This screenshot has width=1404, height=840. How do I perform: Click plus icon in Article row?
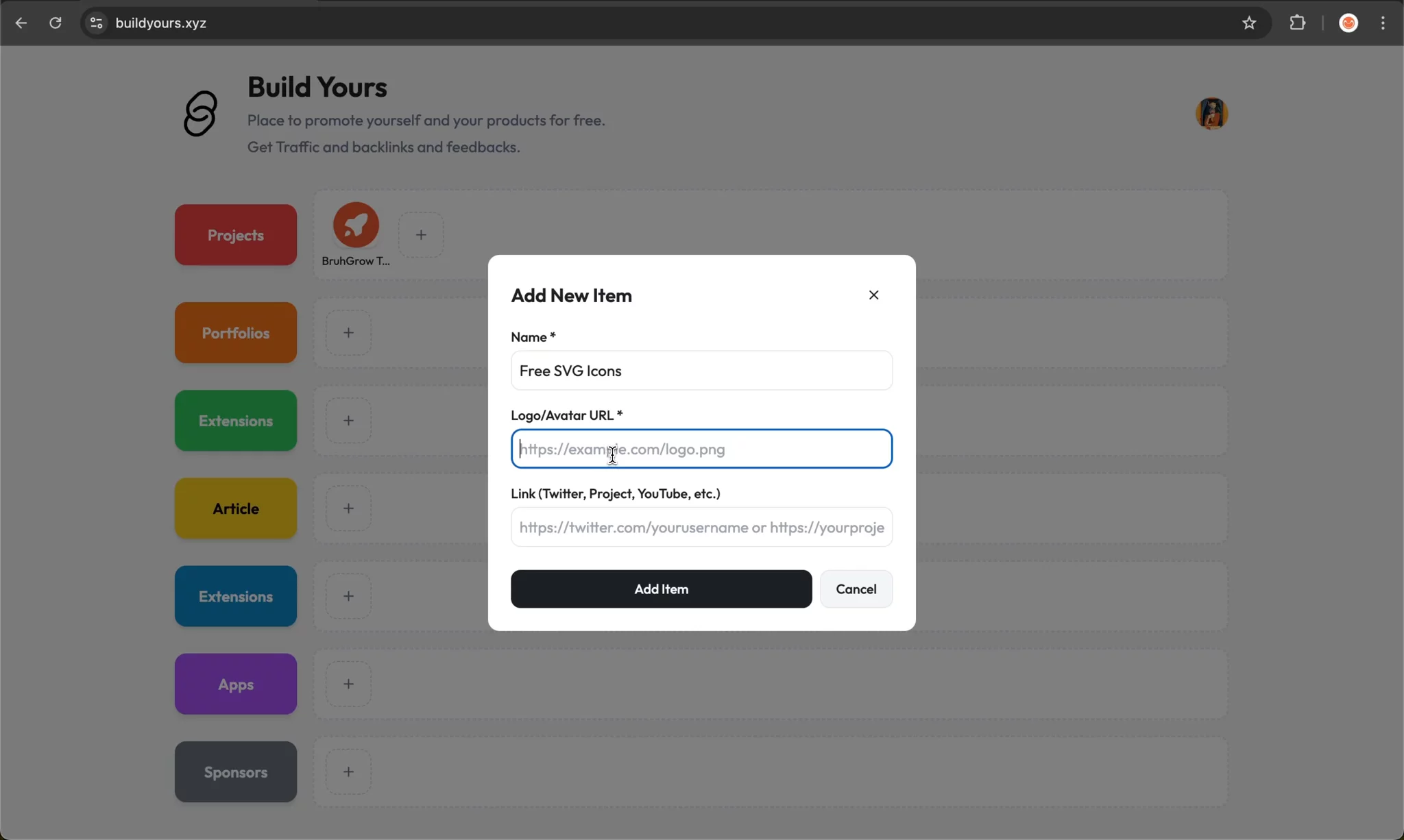[x=348, y=508]
